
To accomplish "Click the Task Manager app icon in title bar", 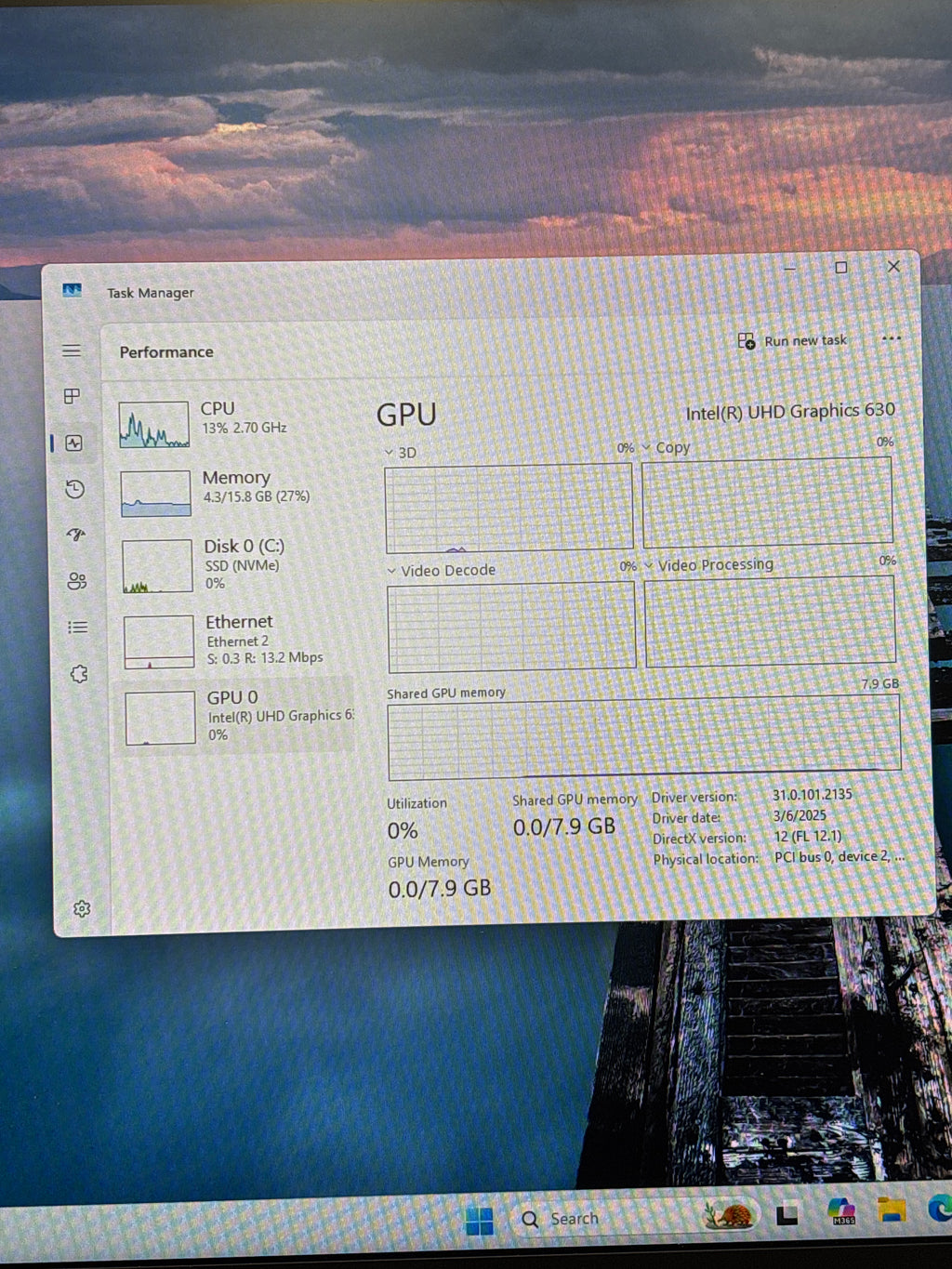I will coord(72,290).
